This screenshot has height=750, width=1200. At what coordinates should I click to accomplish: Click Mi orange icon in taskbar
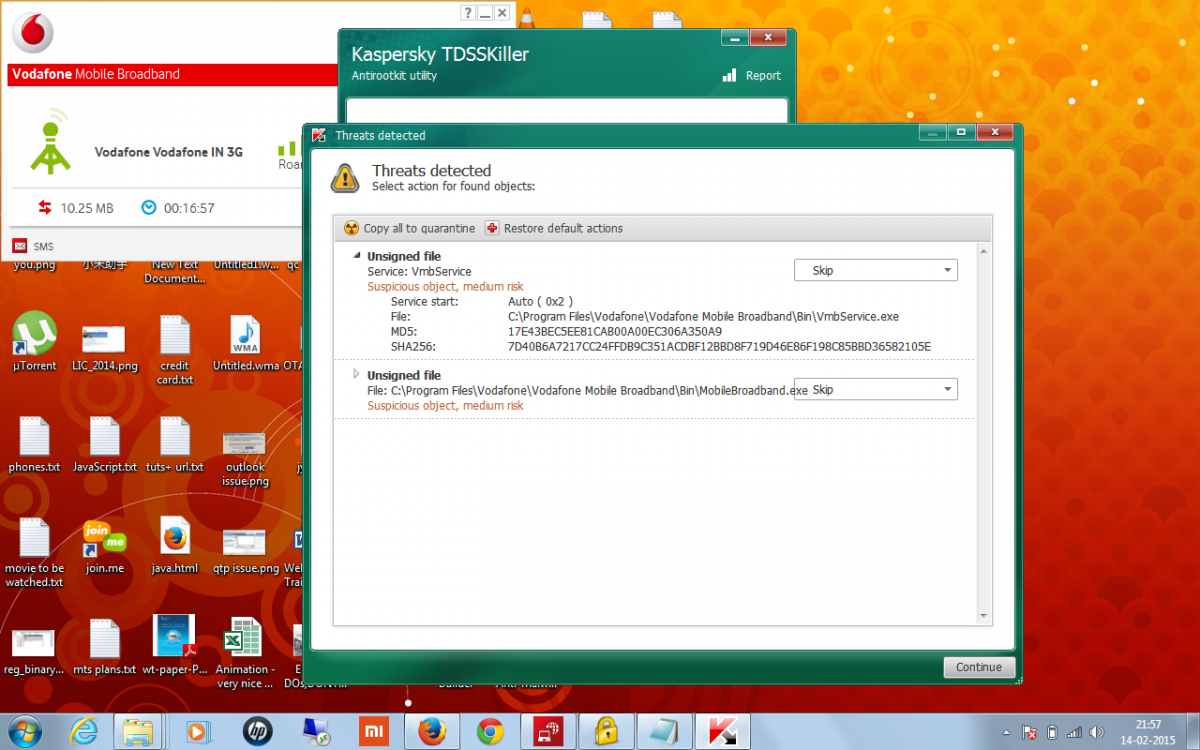373,731
